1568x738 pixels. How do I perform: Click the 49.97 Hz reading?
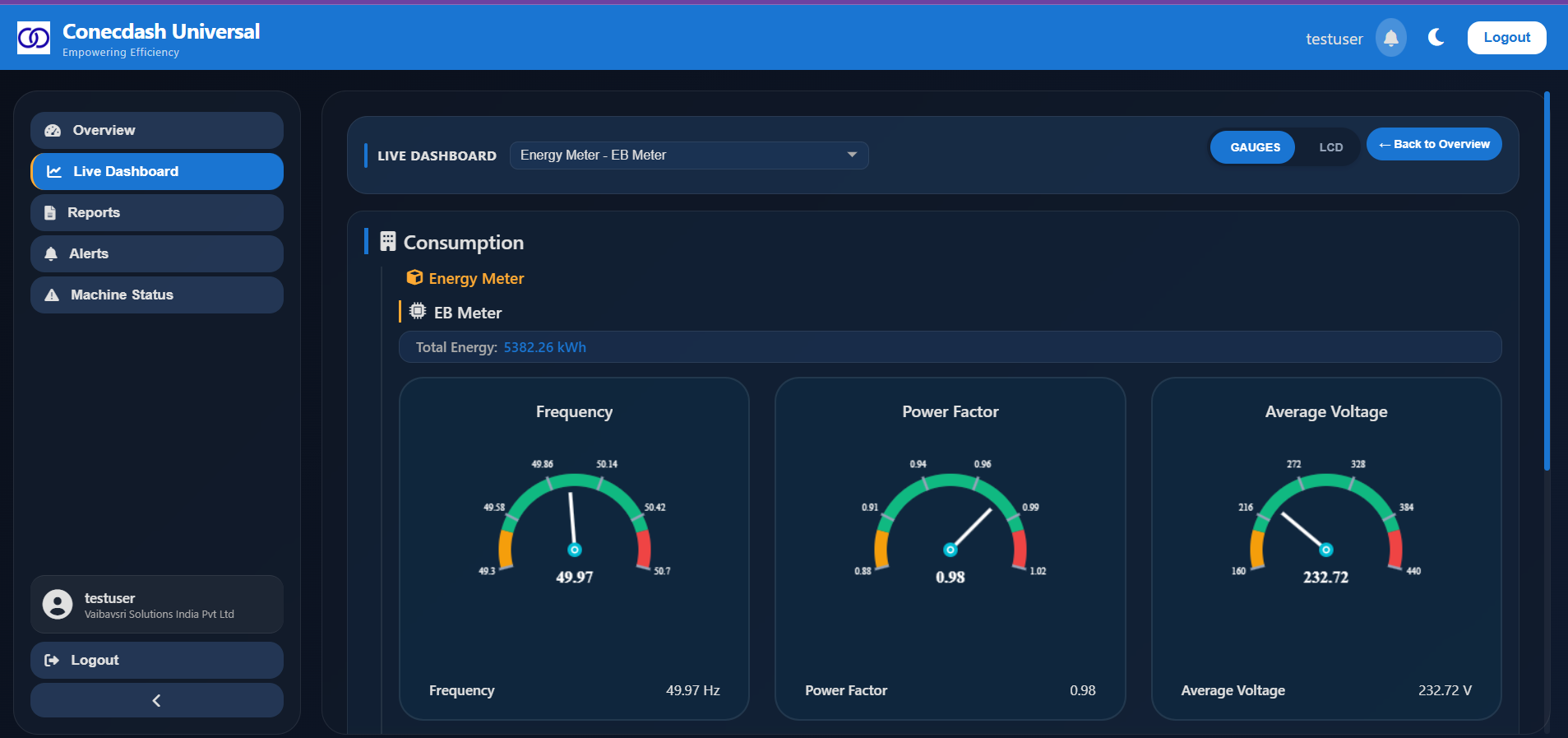pos(692,690)
